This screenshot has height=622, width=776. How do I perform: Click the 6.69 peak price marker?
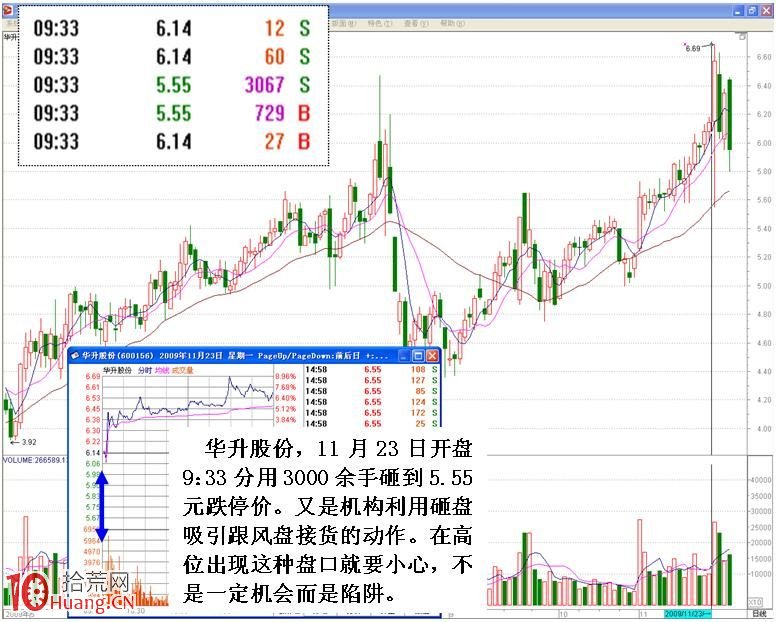point(693,47)
